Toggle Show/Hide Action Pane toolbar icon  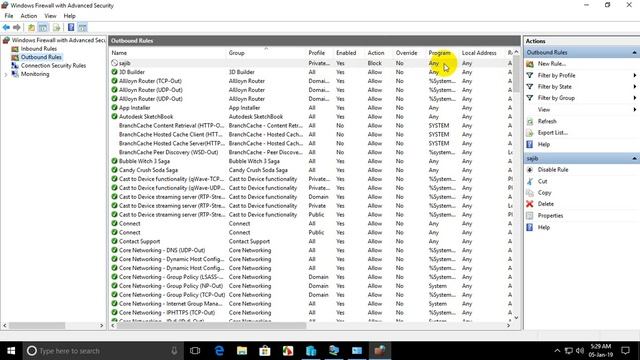[82, 27]
